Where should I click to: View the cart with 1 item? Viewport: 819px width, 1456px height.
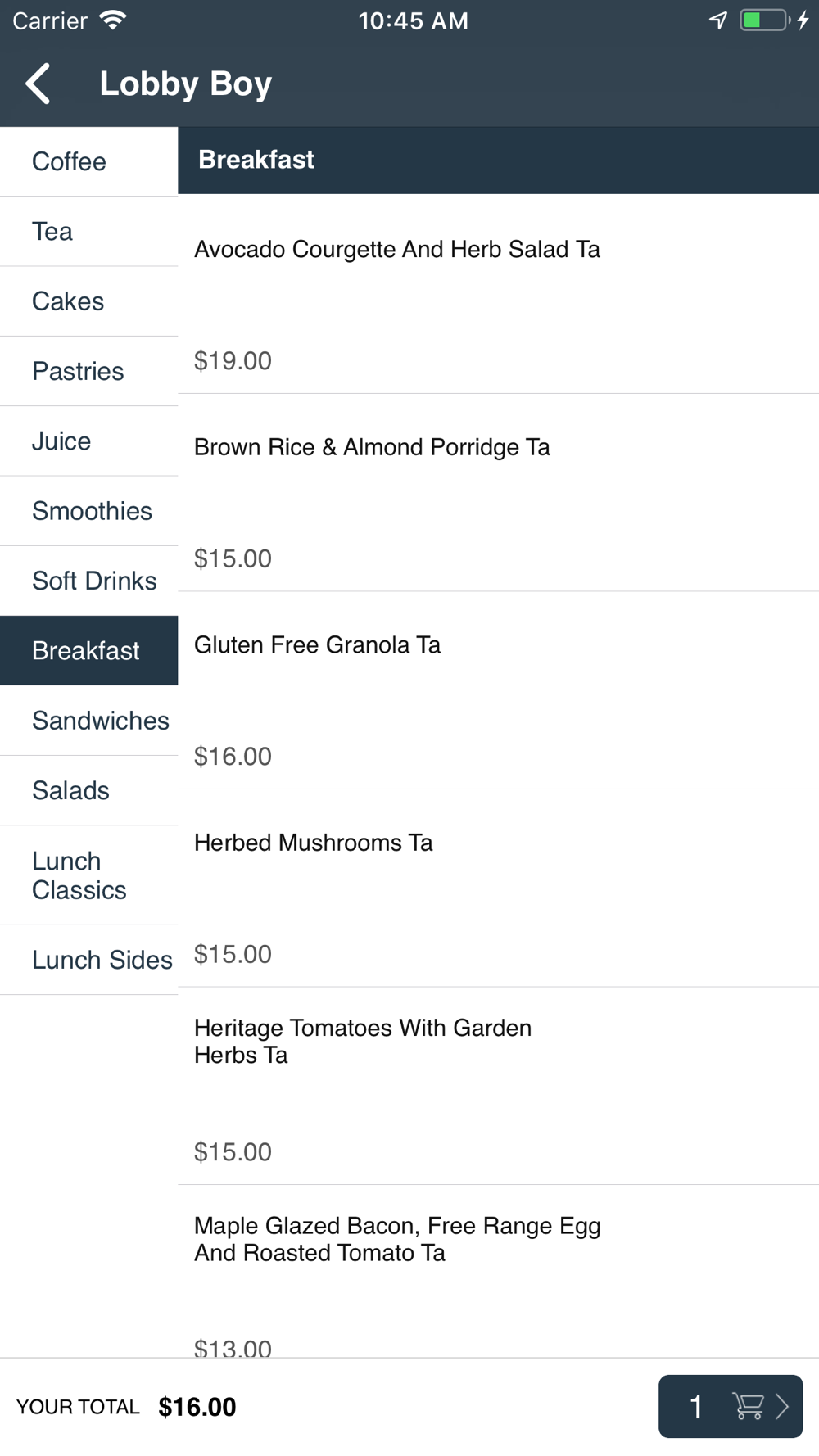pyautogui.click(x=731, y=1406)
